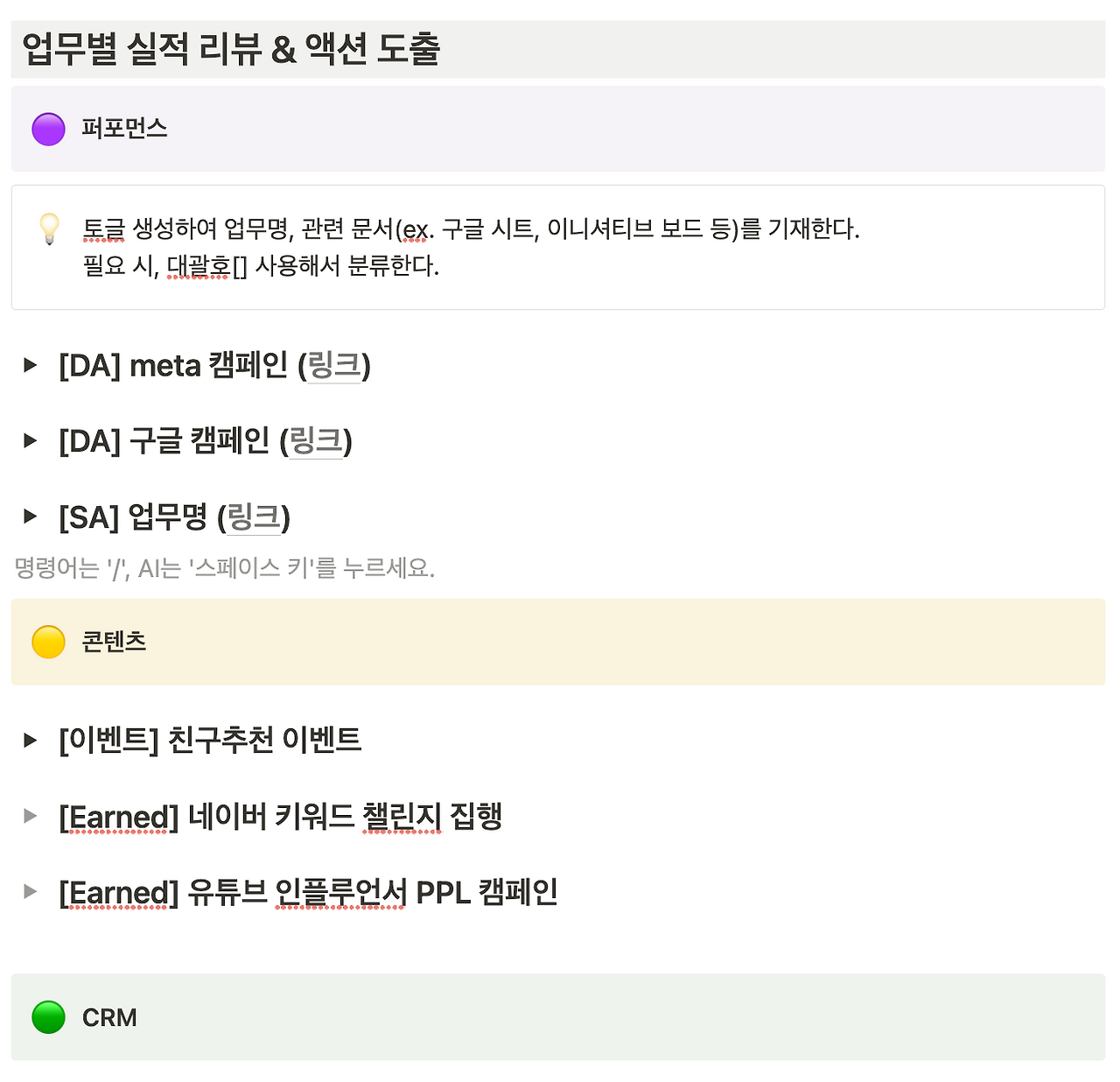This screenshot has height=1082, width=1120.
Task: Click the light bulb callout icon
Action: point(50,228)
